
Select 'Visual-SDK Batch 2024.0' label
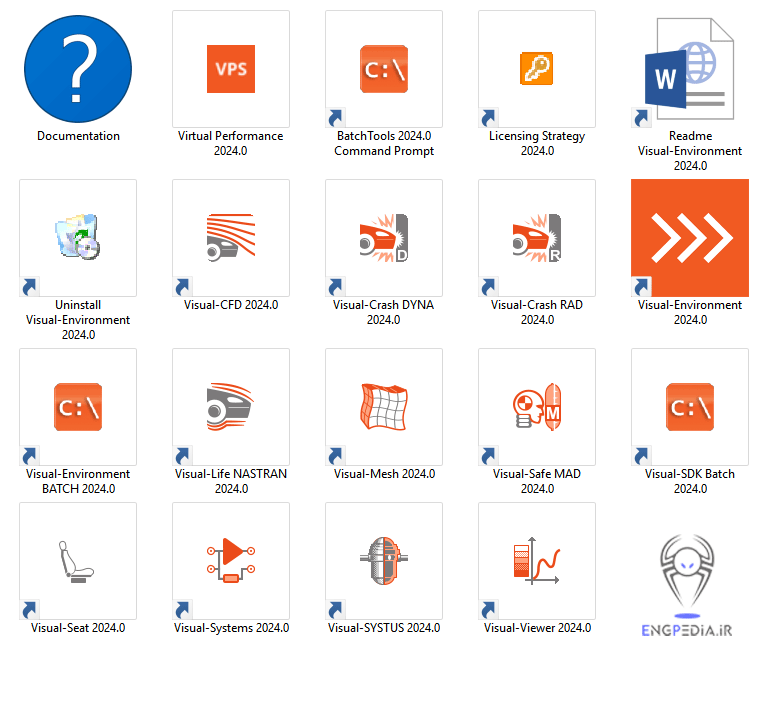[x=690, y=481]
